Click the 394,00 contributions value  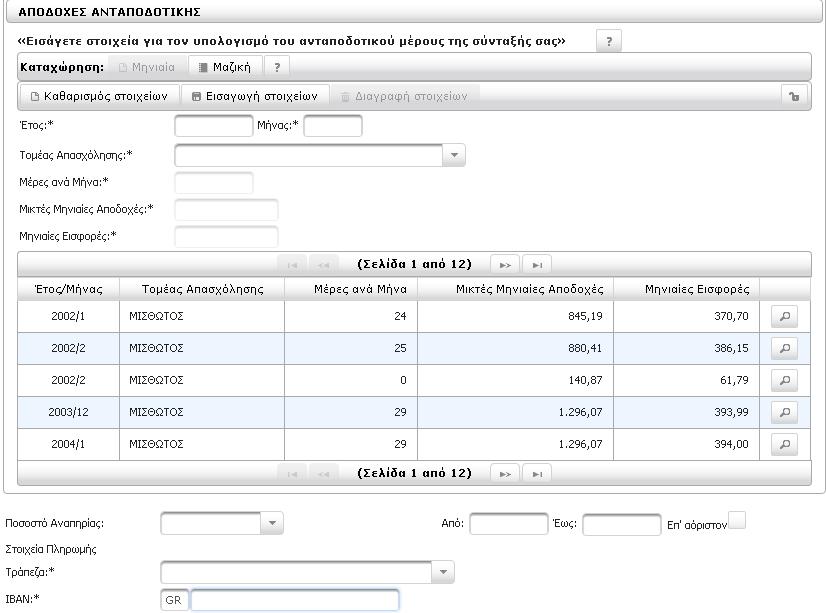(x=732, y=444)
